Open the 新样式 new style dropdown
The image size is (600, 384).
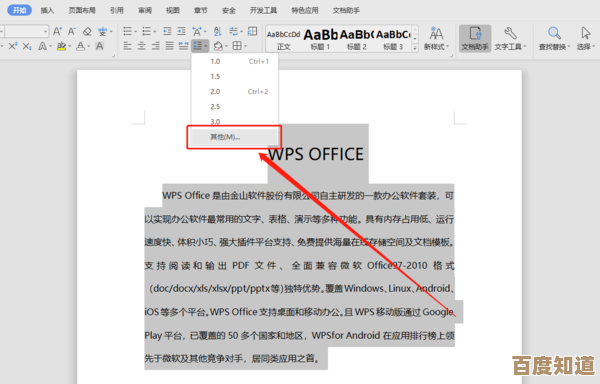pyautogui.click(x=436, y=39)
